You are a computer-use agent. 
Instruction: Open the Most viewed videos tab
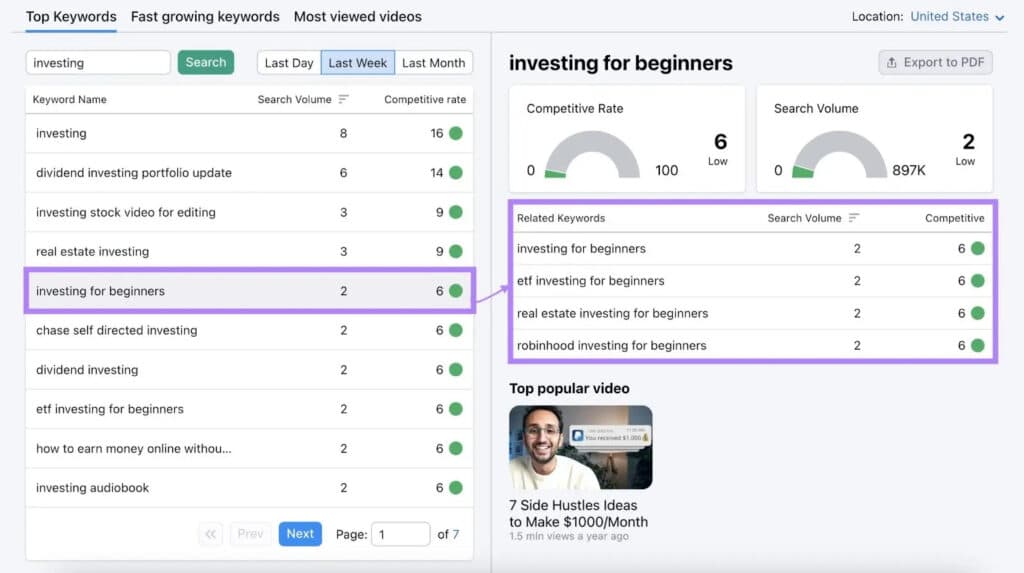[x=357, y=17]
